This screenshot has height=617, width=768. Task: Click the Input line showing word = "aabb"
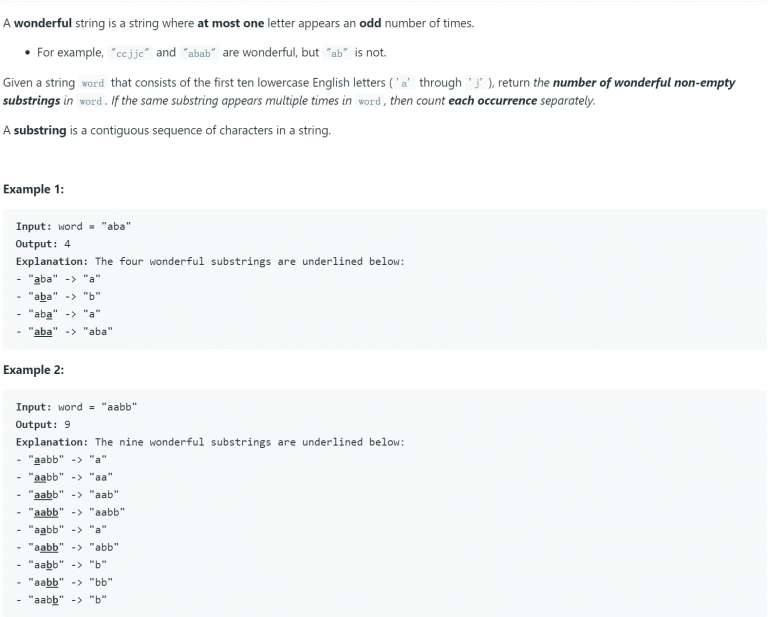(x=76, y=407)
